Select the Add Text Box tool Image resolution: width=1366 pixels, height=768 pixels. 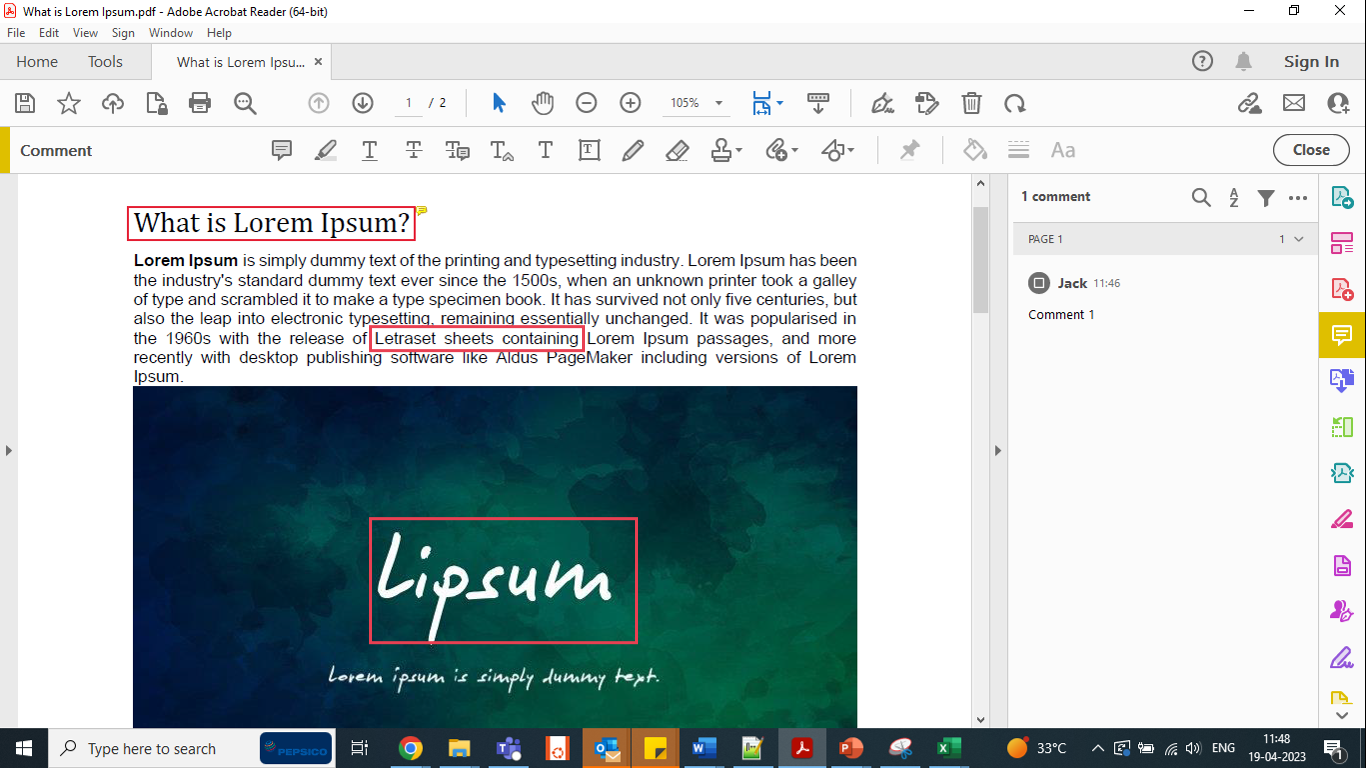click(x=589, y=150)
